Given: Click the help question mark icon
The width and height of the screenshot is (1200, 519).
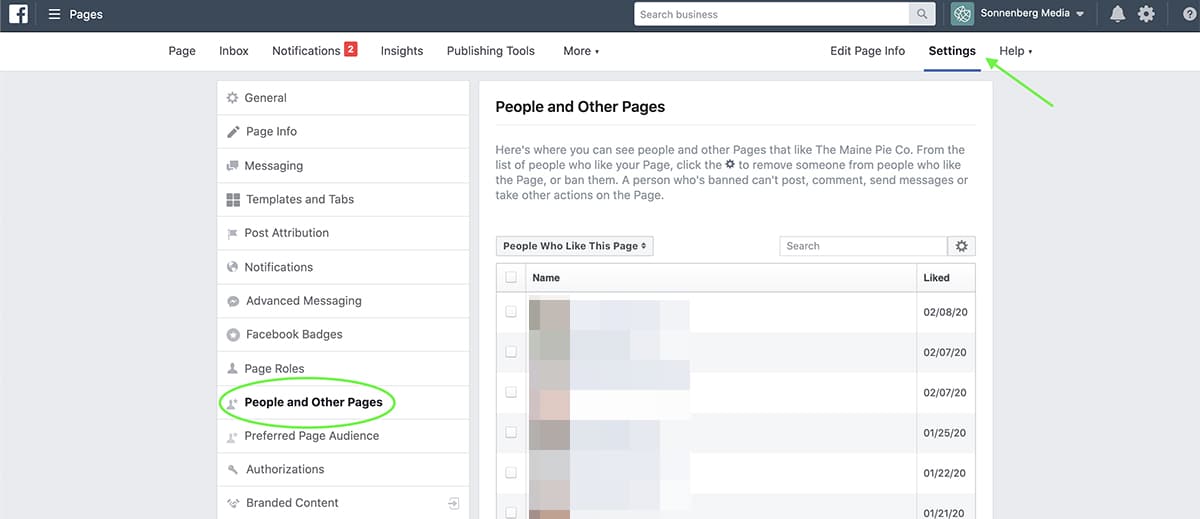Looking at the screenshot, I should tap(1189, 14).
